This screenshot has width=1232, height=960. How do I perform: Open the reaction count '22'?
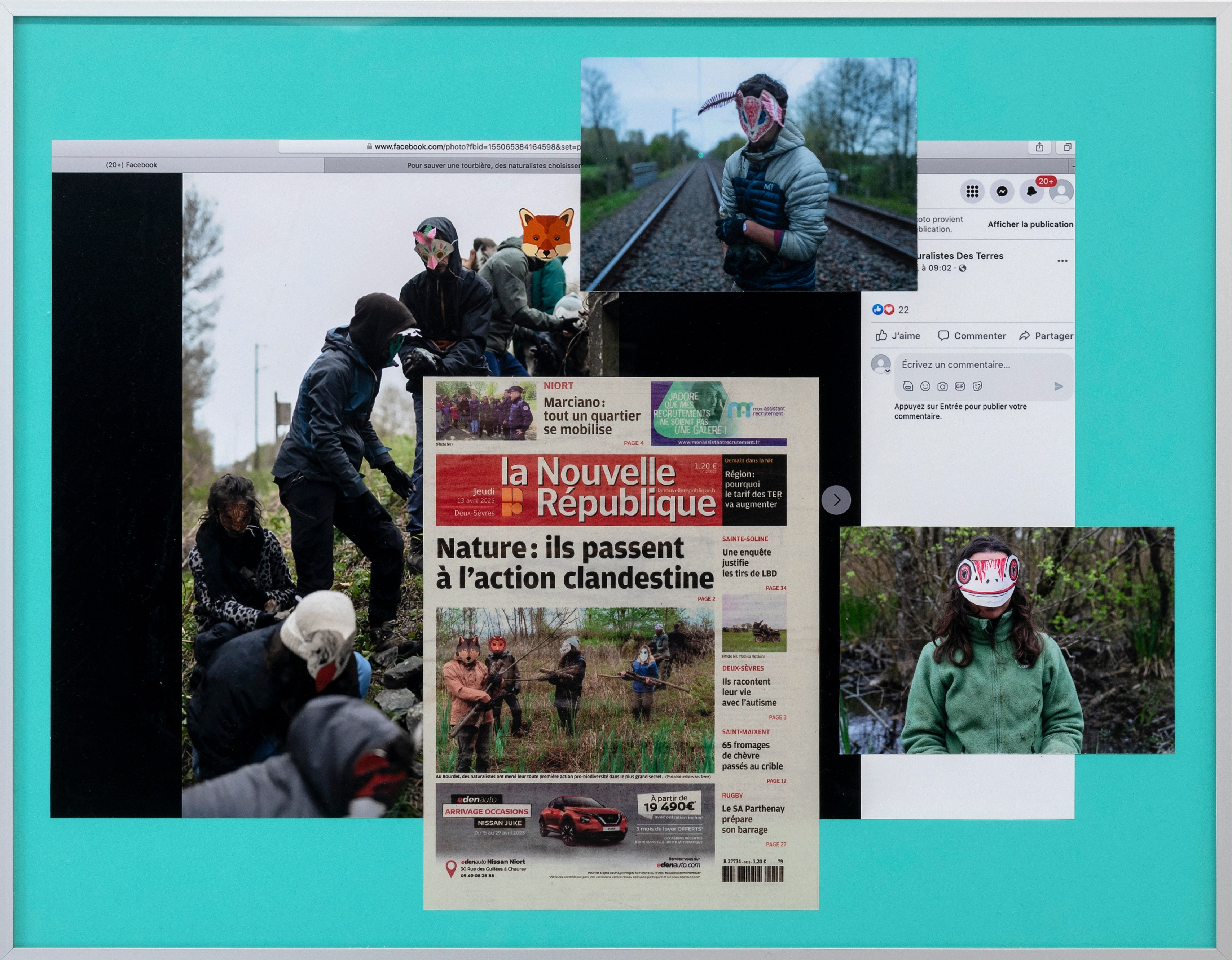tap(904, 309)
